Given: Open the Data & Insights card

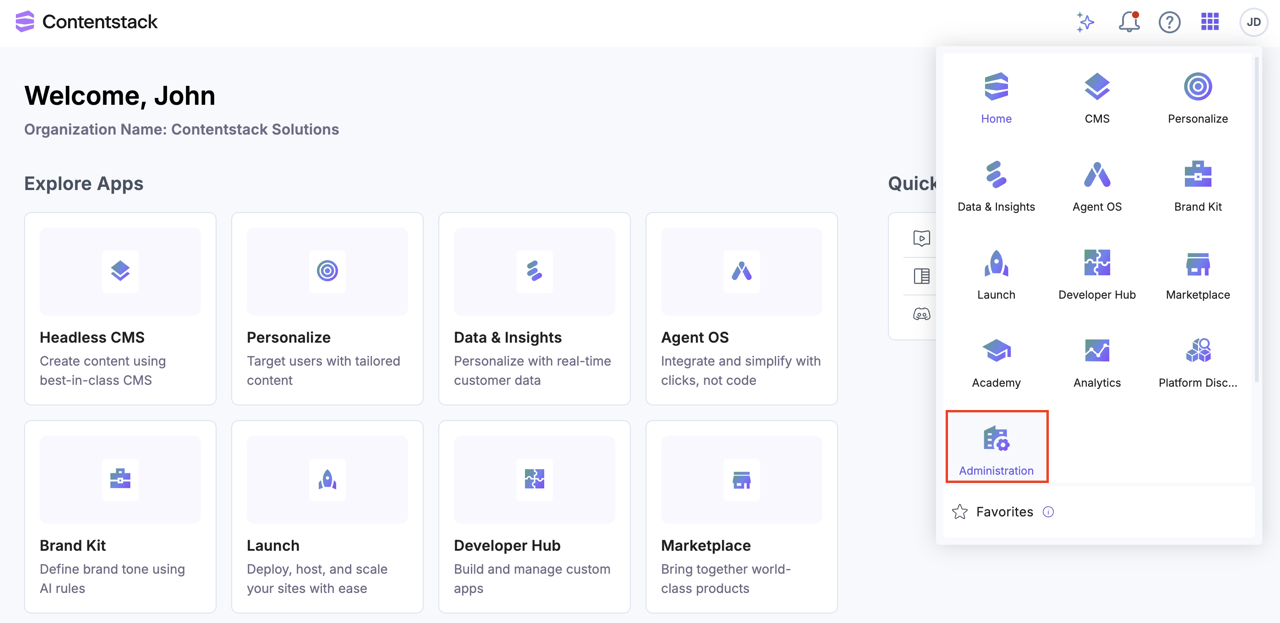Looking at the screenshot, I should pos(534,308).
